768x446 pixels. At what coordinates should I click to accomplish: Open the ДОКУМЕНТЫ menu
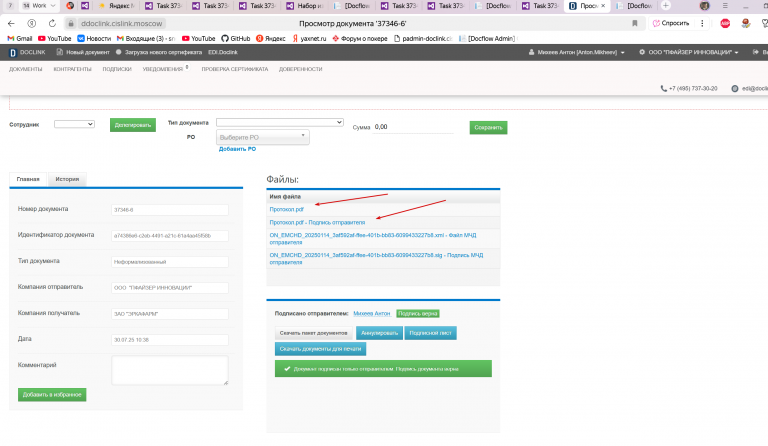(x=25, y=70)
